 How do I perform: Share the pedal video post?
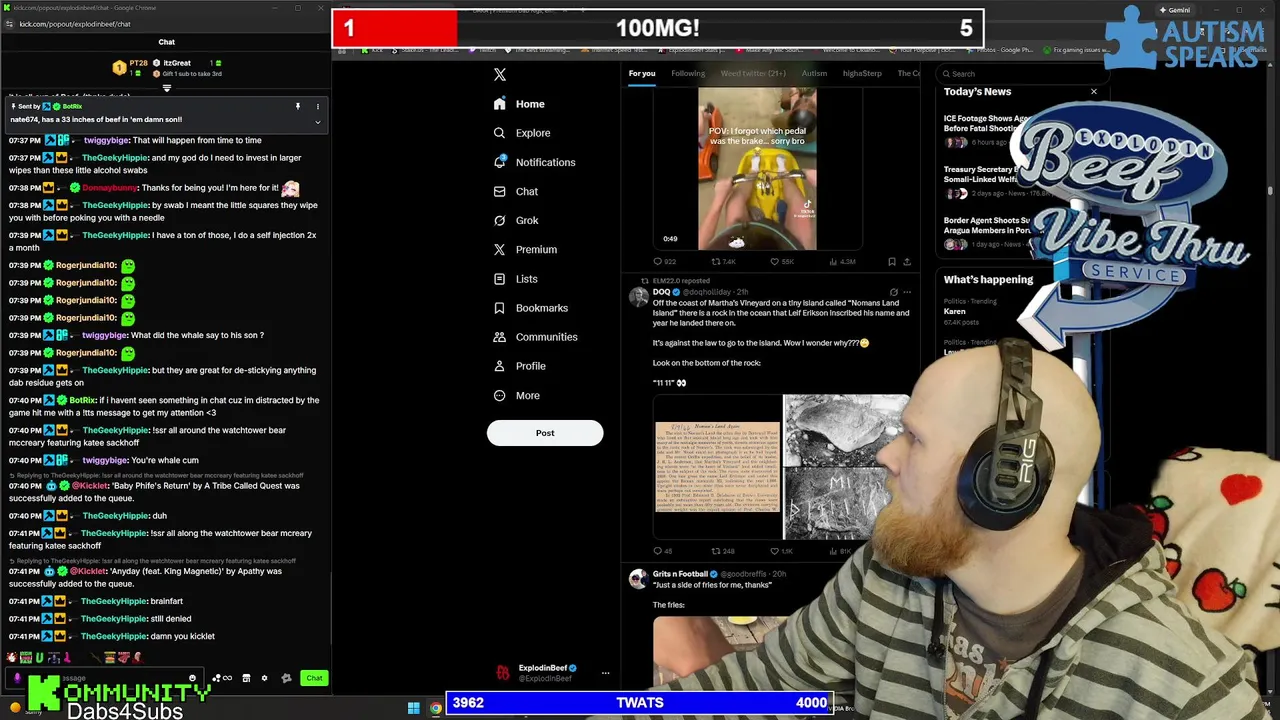[x=907, y=262]
